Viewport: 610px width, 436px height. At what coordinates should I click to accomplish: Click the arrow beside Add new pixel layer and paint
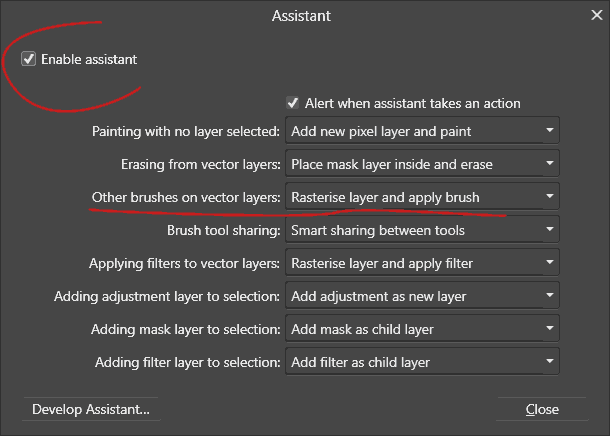click(549, 130)
